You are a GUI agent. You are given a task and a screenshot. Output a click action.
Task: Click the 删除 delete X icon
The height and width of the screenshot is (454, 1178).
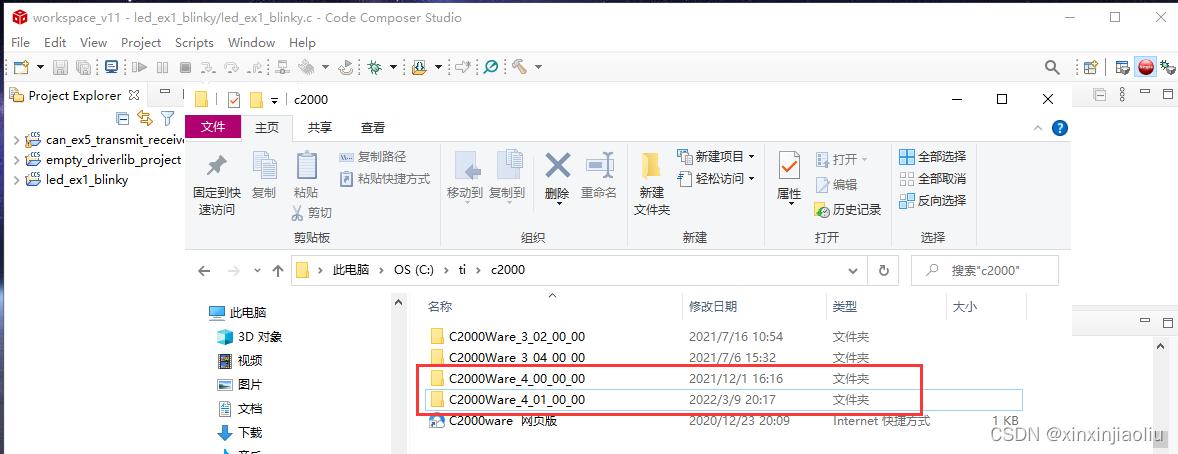click(x=557, y=165)
